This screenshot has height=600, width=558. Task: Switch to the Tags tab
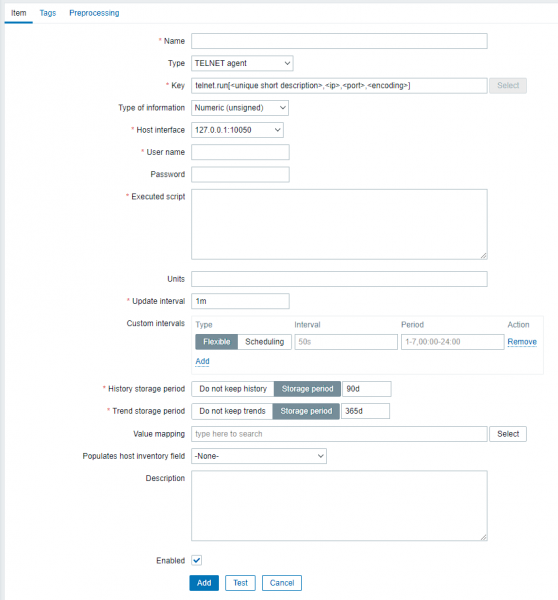pos(47,13)
